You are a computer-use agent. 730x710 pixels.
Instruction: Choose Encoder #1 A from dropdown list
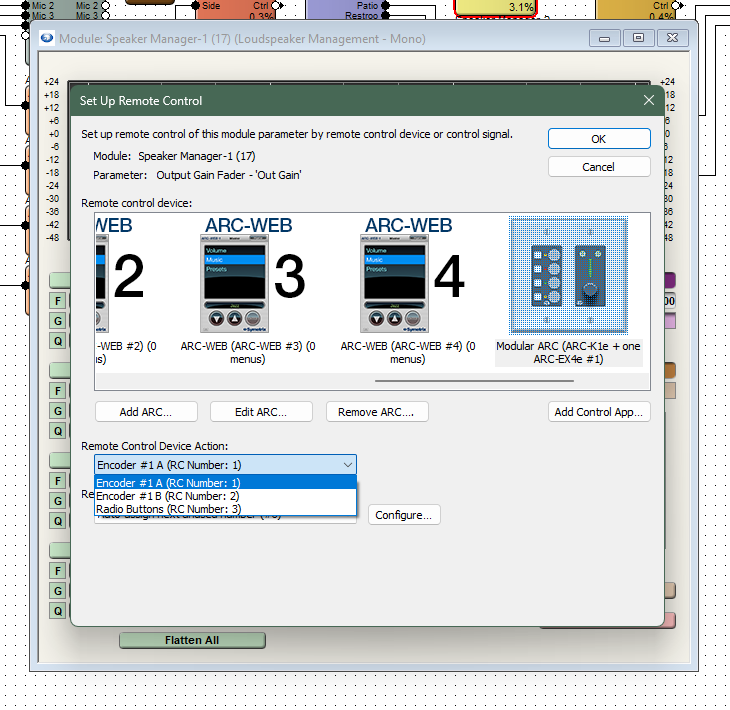[225, 483]
